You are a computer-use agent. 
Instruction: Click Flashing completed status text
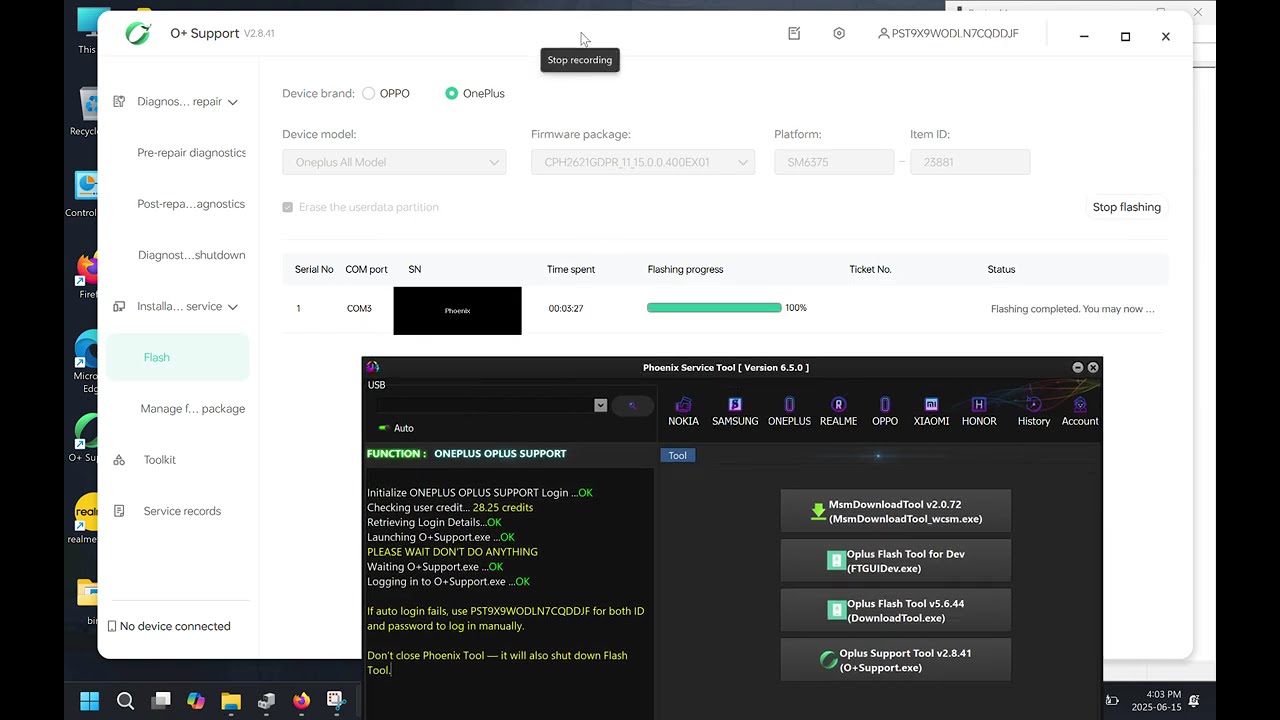coord(1073,309)
